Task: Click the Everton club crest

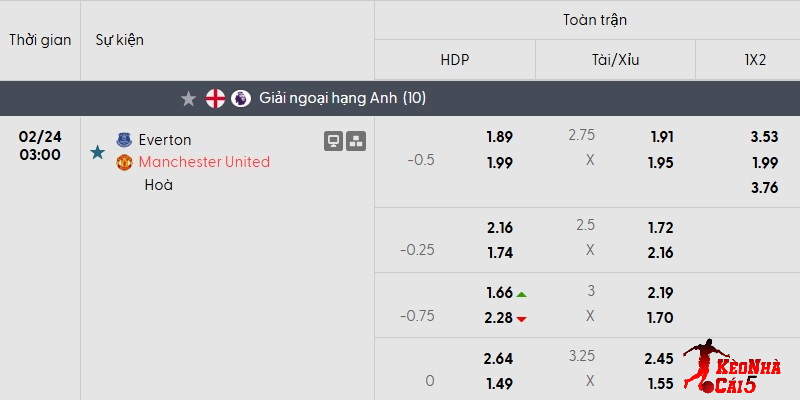Action: pos(124,140)
